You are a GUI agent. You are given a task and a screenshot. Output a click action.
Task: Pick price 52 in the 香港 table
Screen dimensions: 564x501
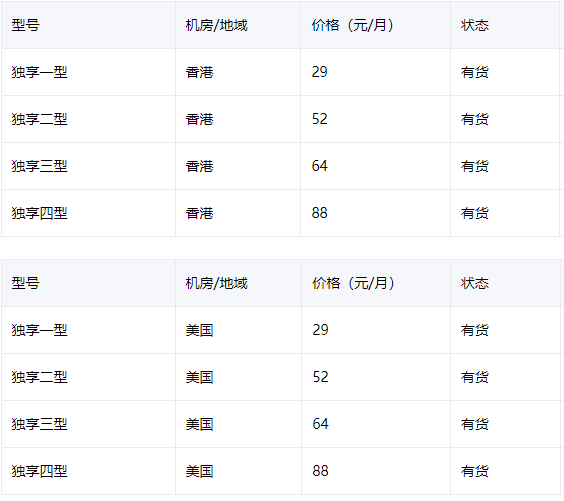[319, 119]
